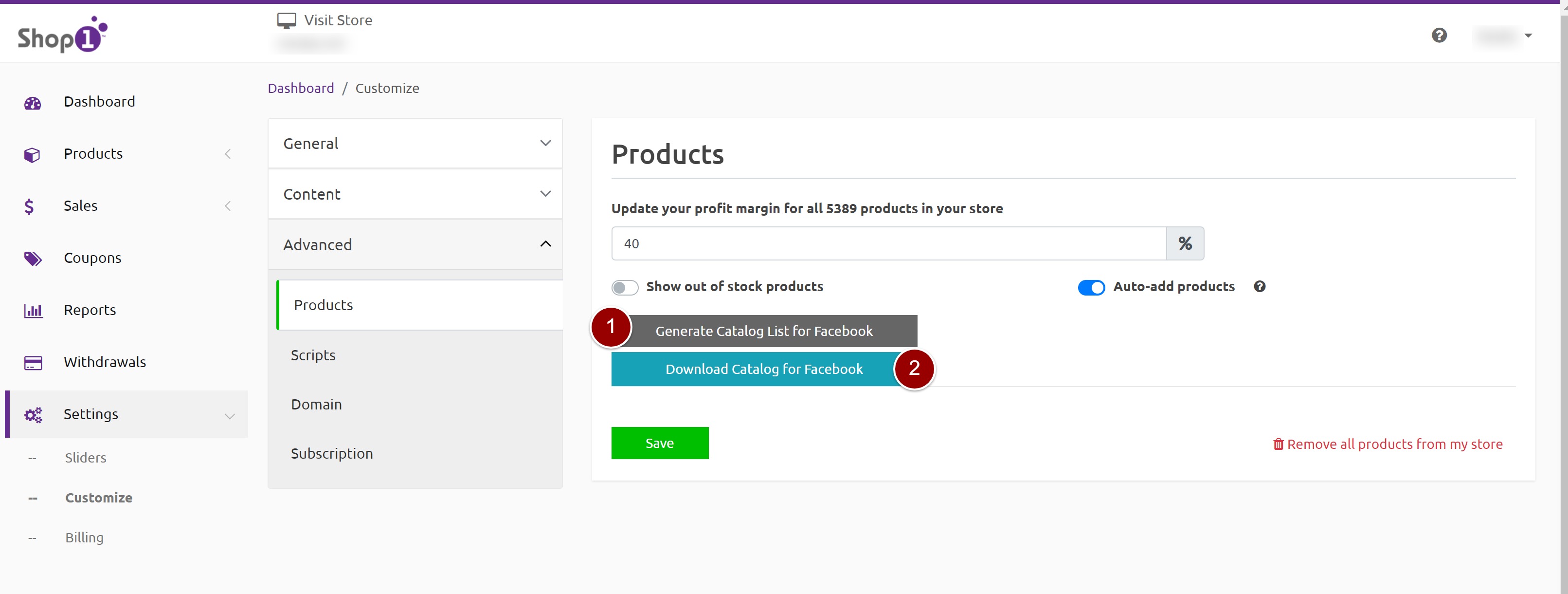Collapse the Advanced section

coord(415,244)
